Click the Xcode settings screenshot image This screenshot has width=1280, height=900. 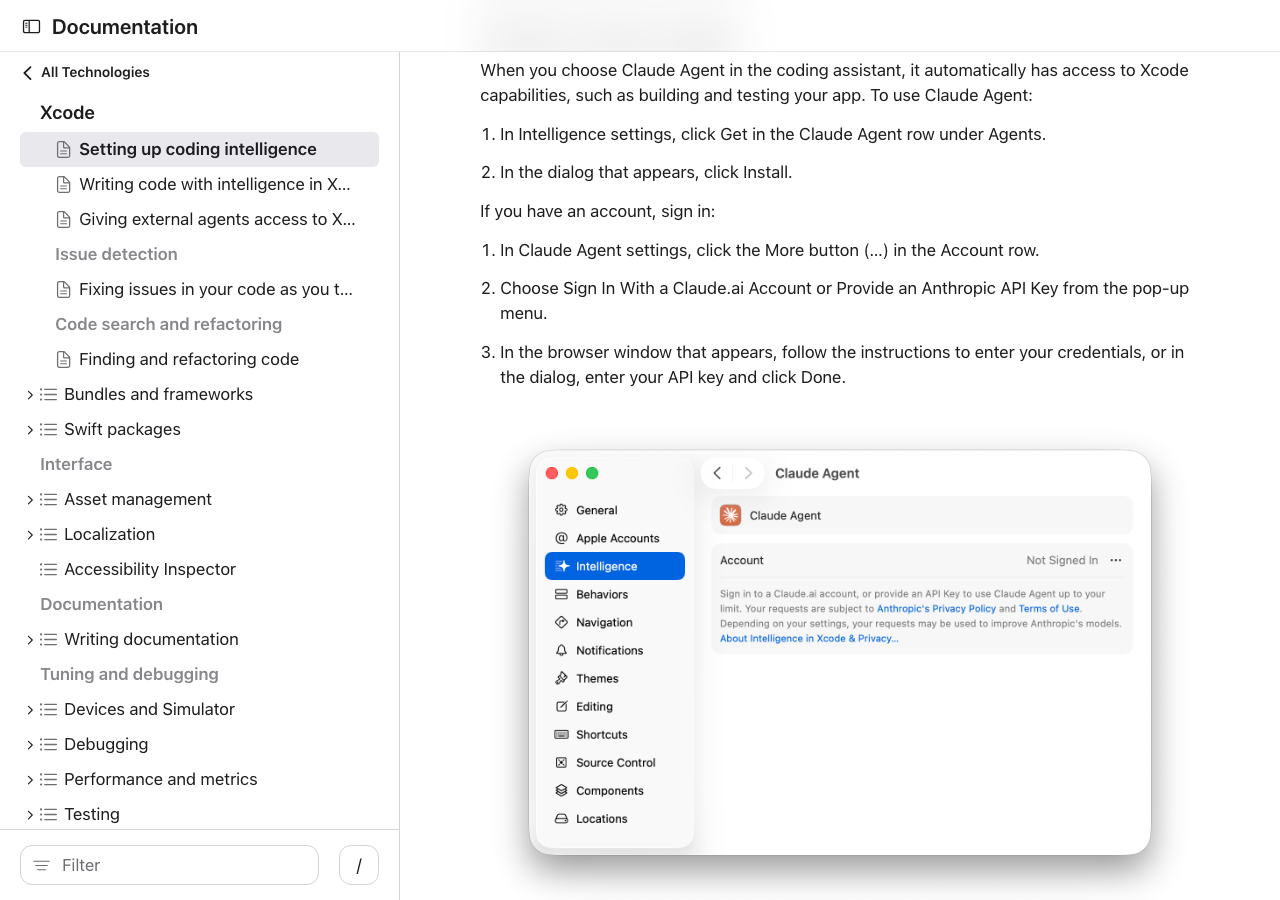click(x=840, y=652)
